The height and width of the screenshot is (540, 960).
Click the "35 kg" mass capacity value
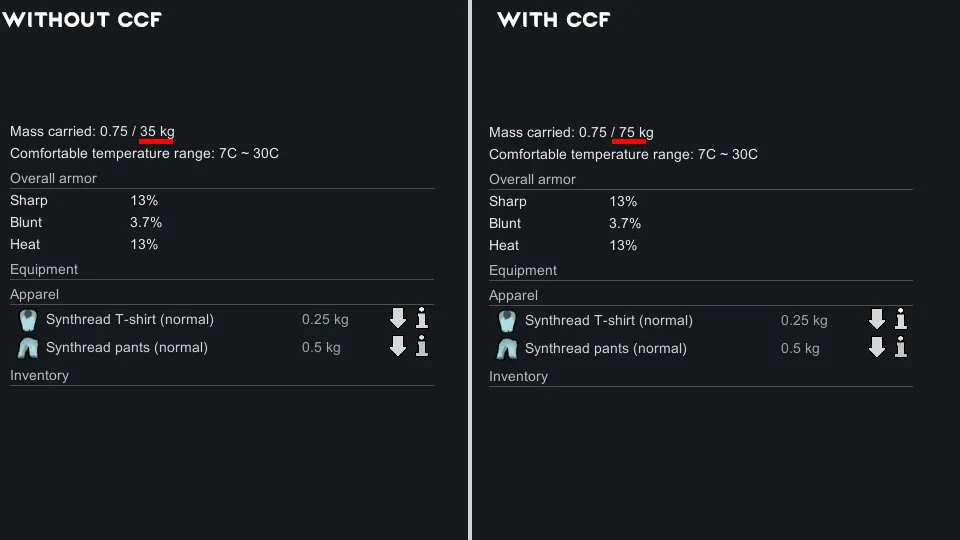[157, 132]
